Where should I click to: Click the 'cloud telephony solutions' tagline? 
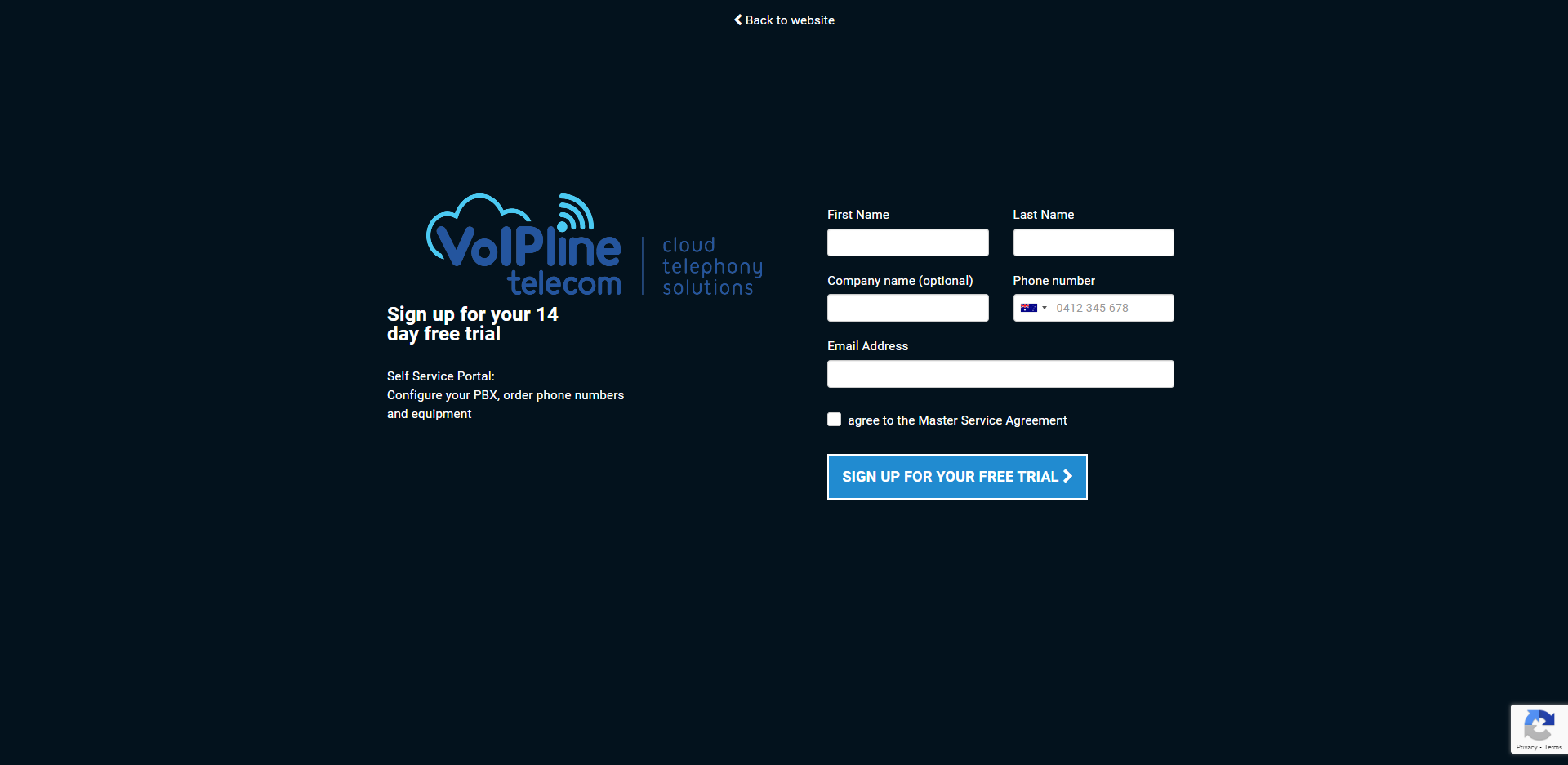[x=712, y=266]
